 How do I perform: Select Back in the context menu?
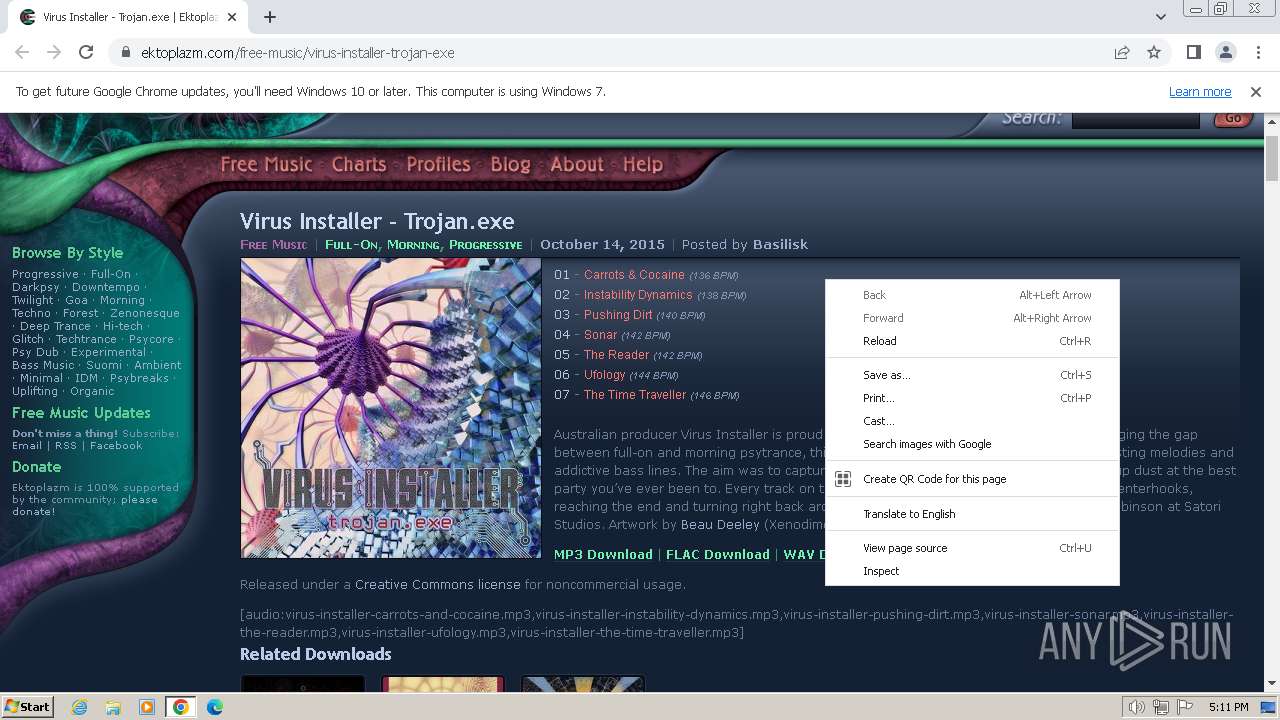pos(972,295)
